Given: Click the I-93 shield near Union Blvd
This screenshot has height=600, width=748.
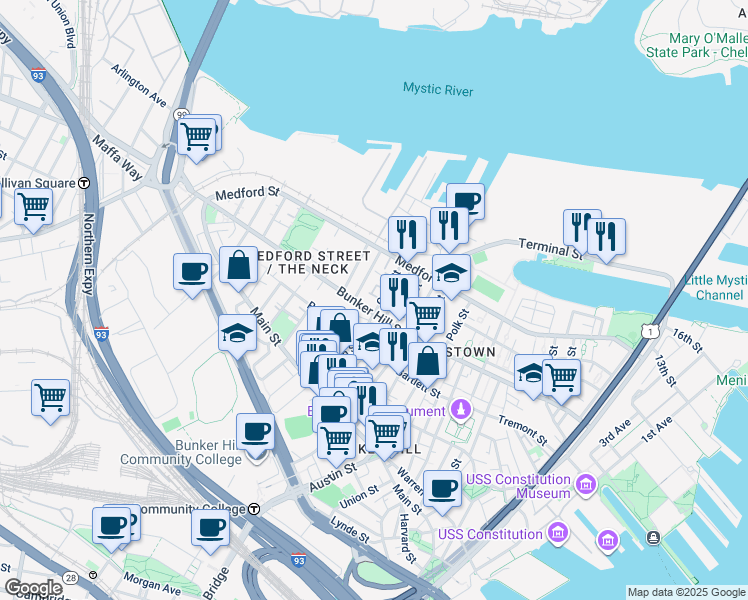Looking at the screenshot, I should [38, 75].
